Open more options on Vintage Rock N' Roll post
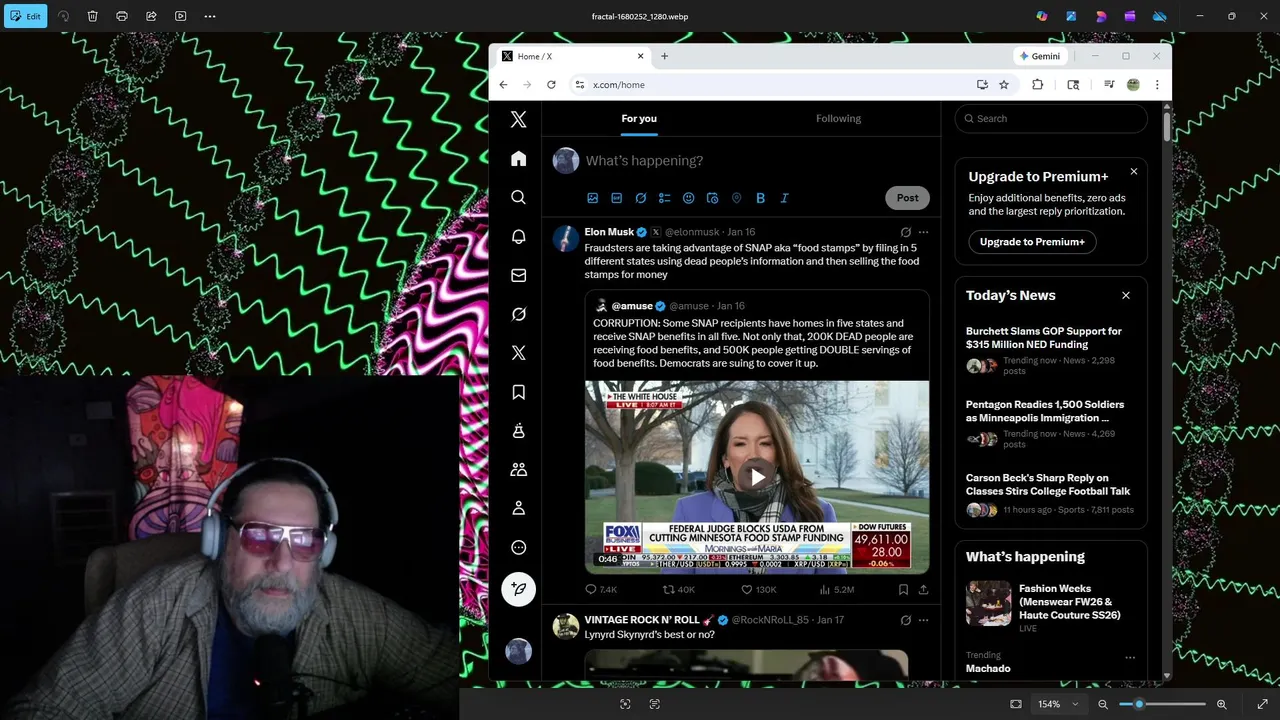Screen dimensions: 1280x720 (923, 620)
